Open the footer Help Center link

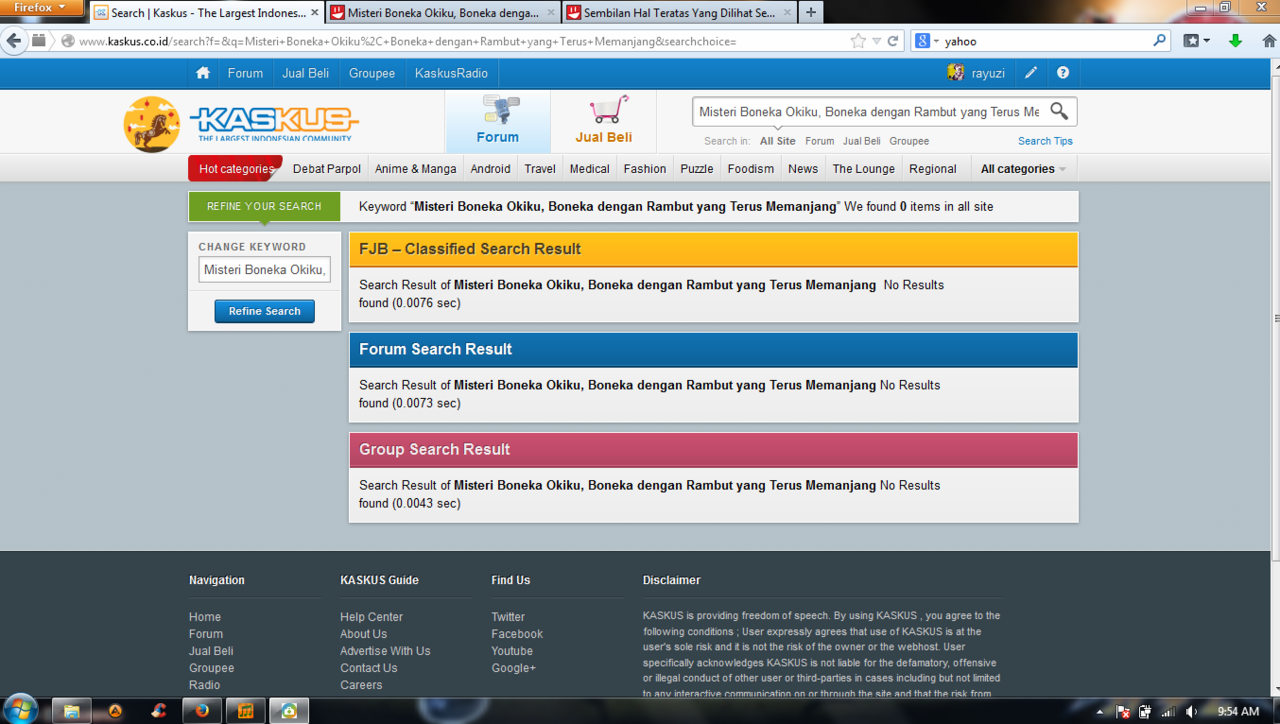click(x=371, y=617)
